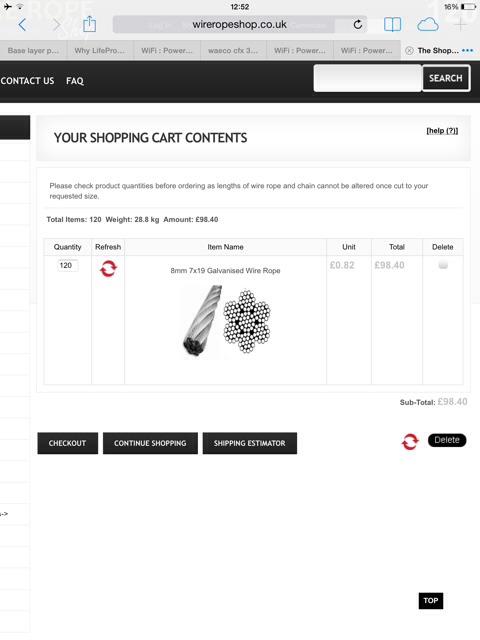
Task: Click into the quantity field showing 120
Action: 68,265
